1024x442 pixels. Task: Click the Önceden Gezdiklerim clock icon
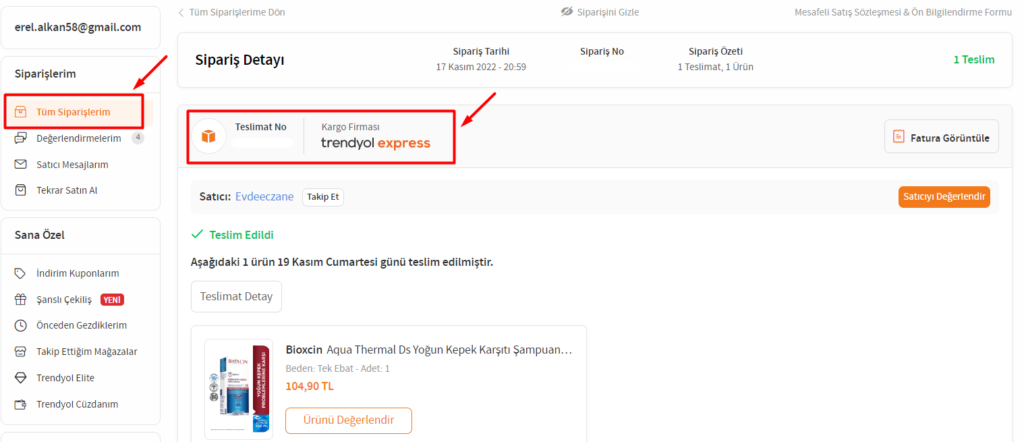coord(21,326)
